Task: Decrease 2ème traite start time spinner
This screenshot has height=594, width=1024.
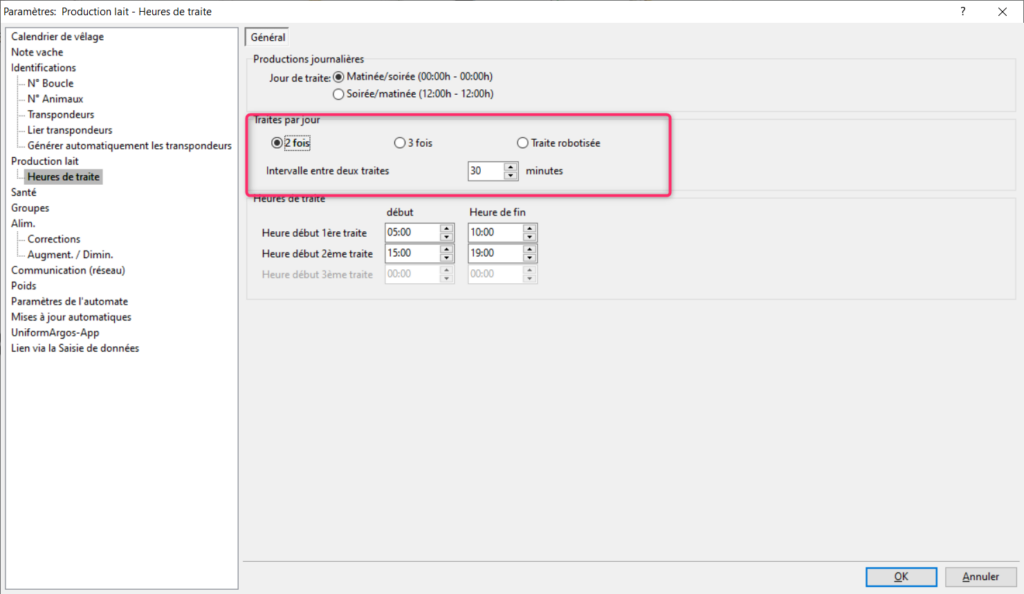Action: click(x=446, y=258)
